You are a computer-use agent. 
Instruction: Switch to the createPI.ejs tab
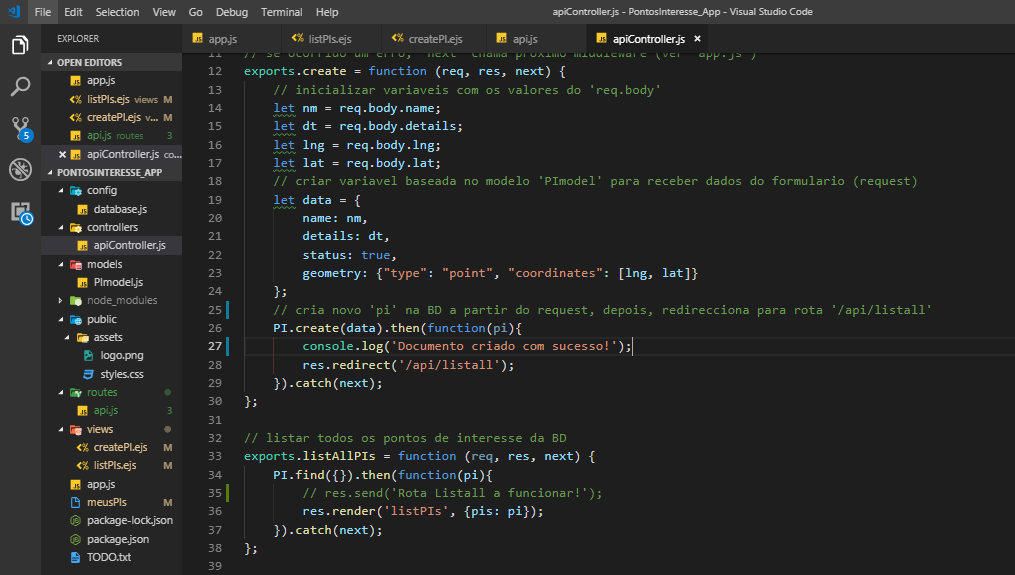click(x=432, y=39)
